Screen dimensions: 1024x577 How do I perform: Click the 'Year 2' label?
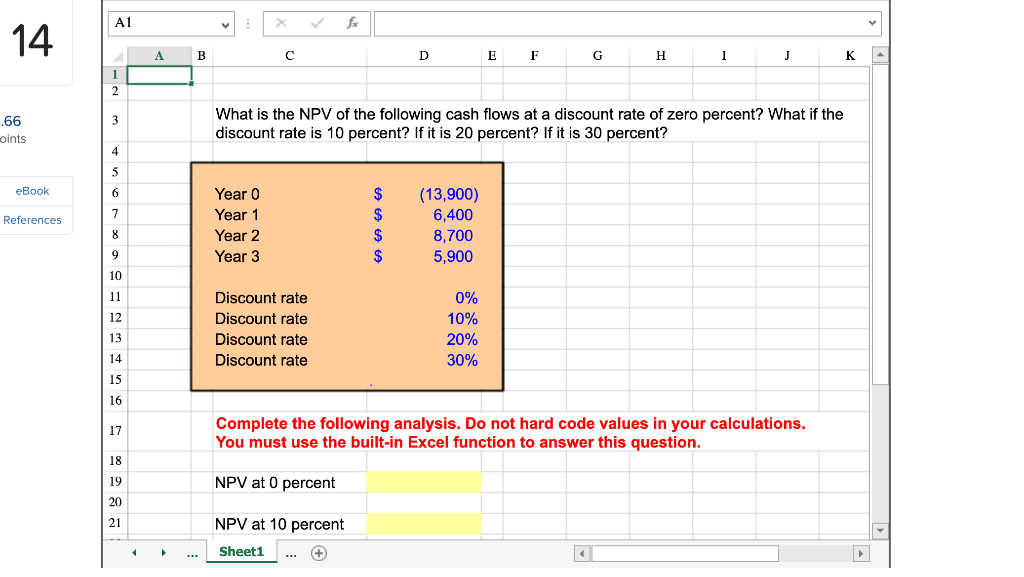click(x=237, y=236)
